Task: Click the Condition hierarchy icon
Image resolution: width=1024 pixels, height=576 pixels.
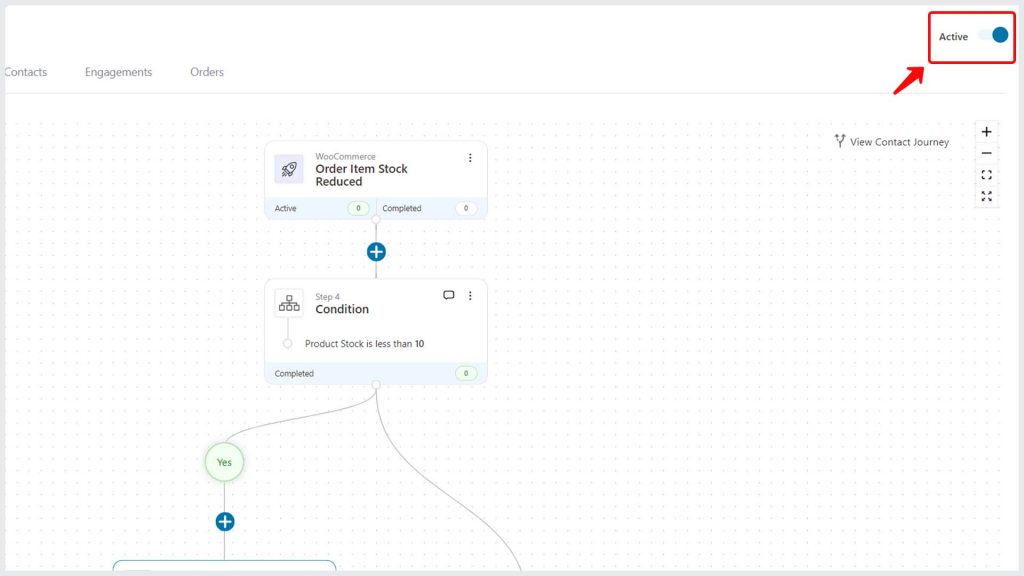Action: click(x=289, y=303)
